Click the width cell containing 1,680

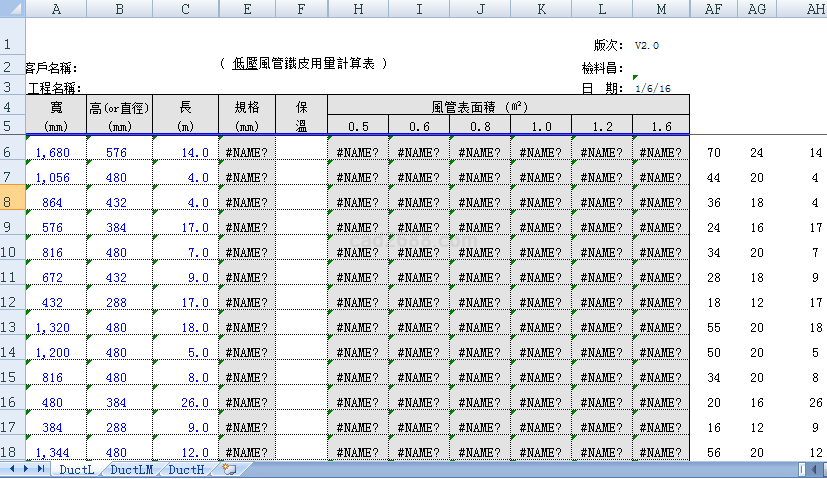click(54, 153)
